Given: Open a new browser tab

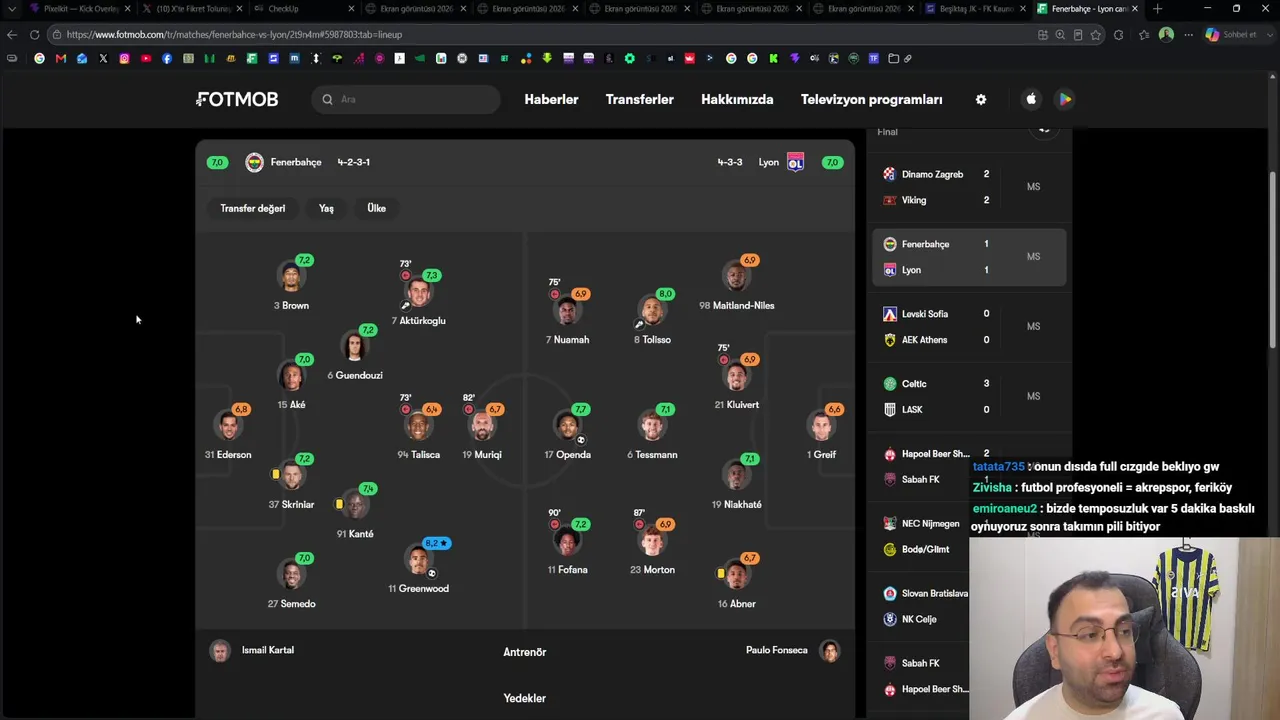Looking at the screenshot, I should pos(1158,9).
